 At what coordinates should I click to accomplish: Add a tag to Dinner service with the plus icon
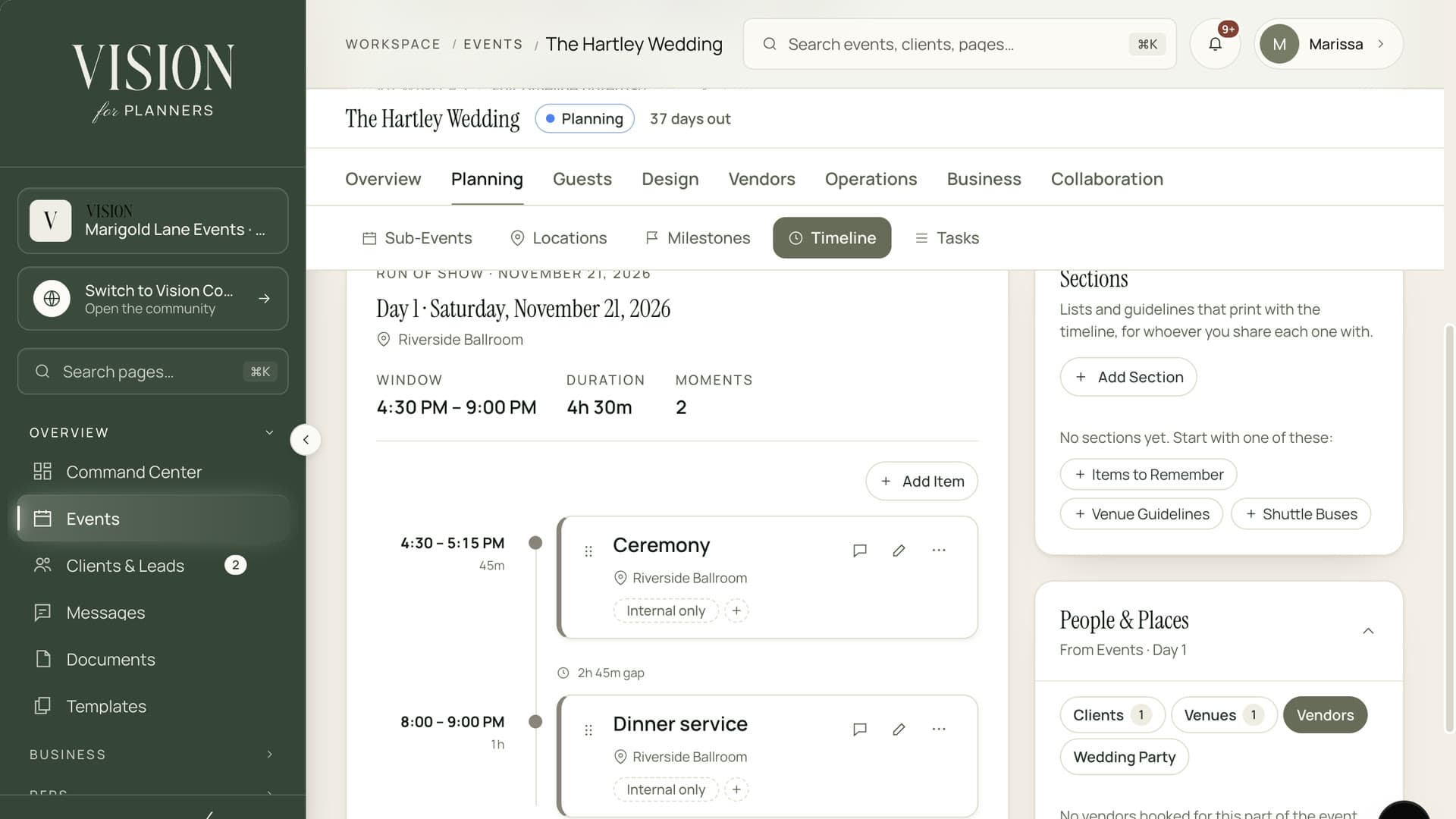point(736,789)
